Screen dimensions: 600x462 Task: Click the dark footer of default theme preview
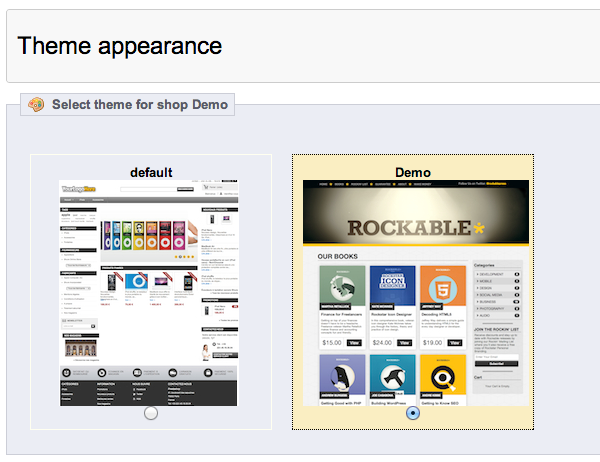click(148, 393)
